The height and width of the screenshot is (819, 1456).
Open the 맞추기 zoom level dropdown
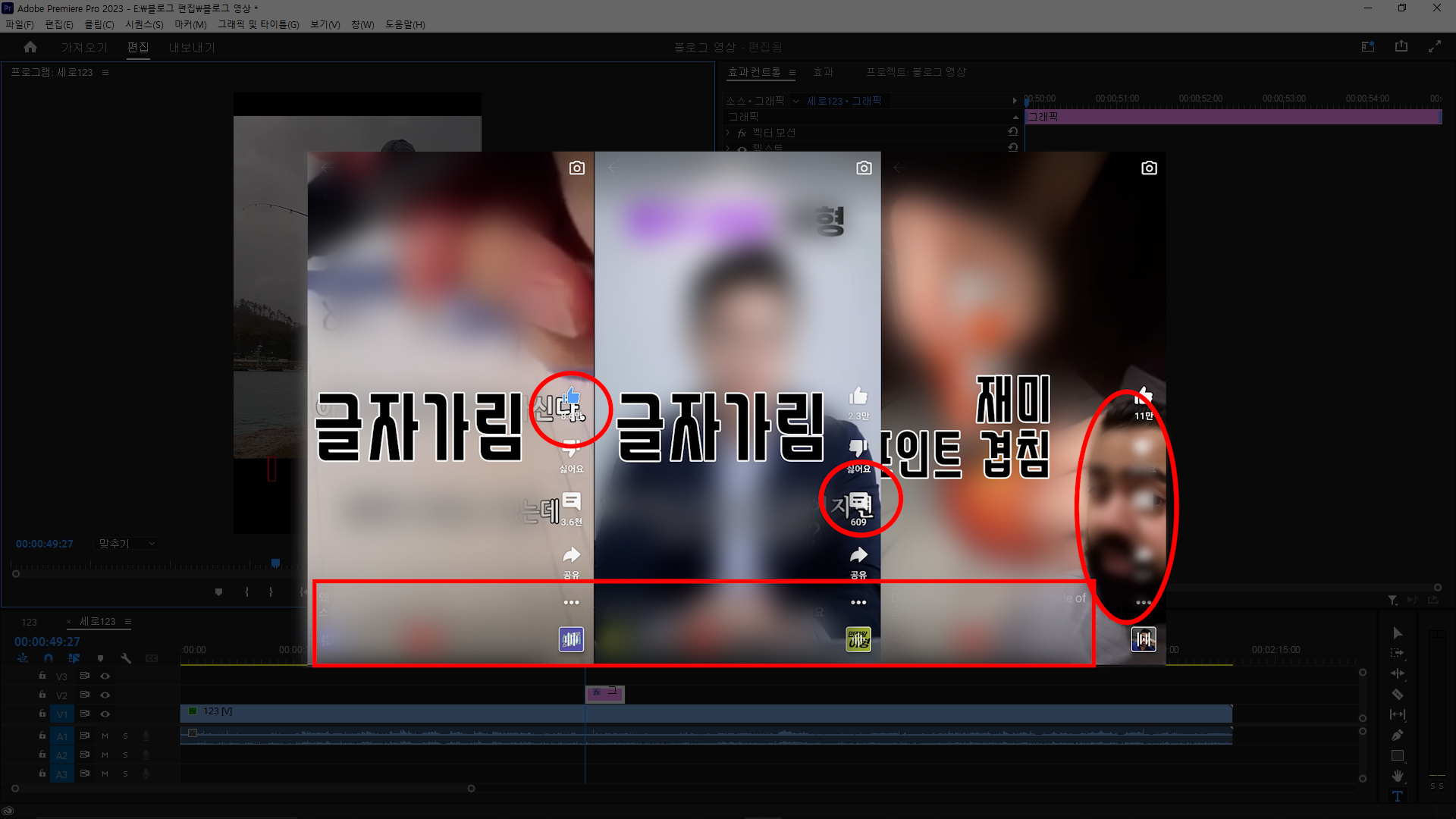[x=127, y=544]
